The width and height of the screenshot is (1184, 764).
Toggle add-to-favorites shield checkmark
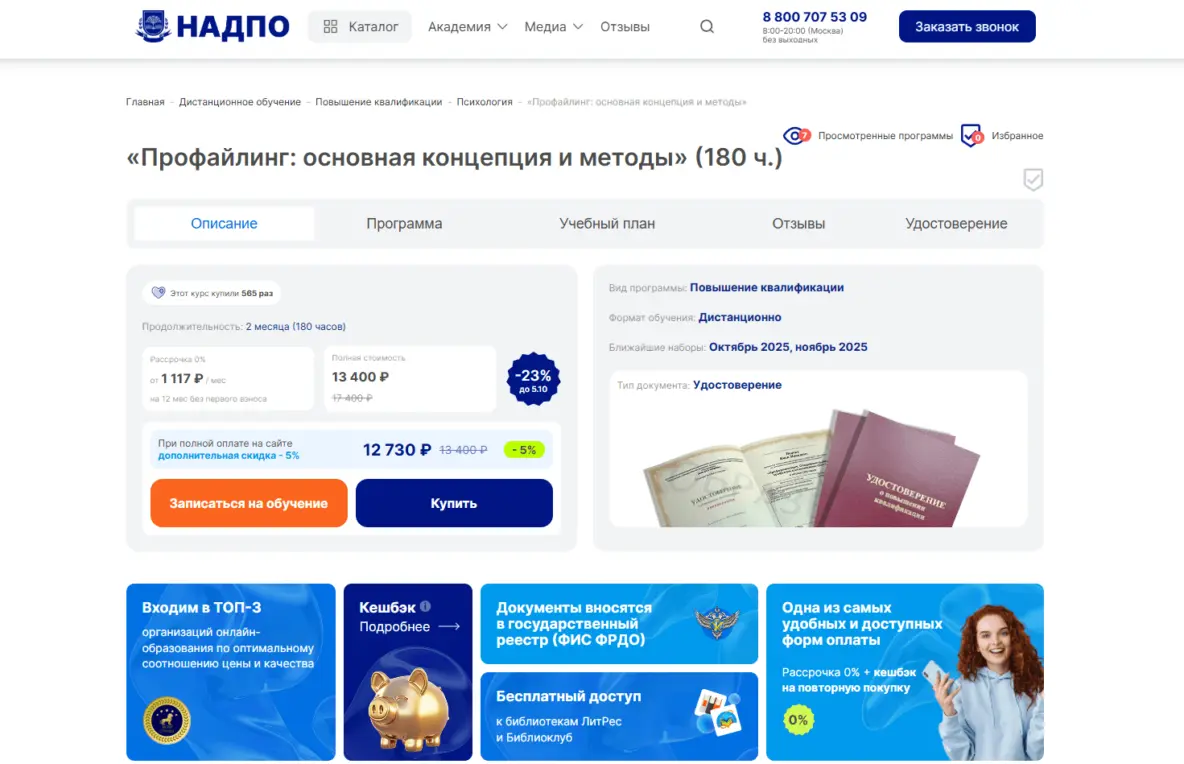click(x=1033, y=180)
